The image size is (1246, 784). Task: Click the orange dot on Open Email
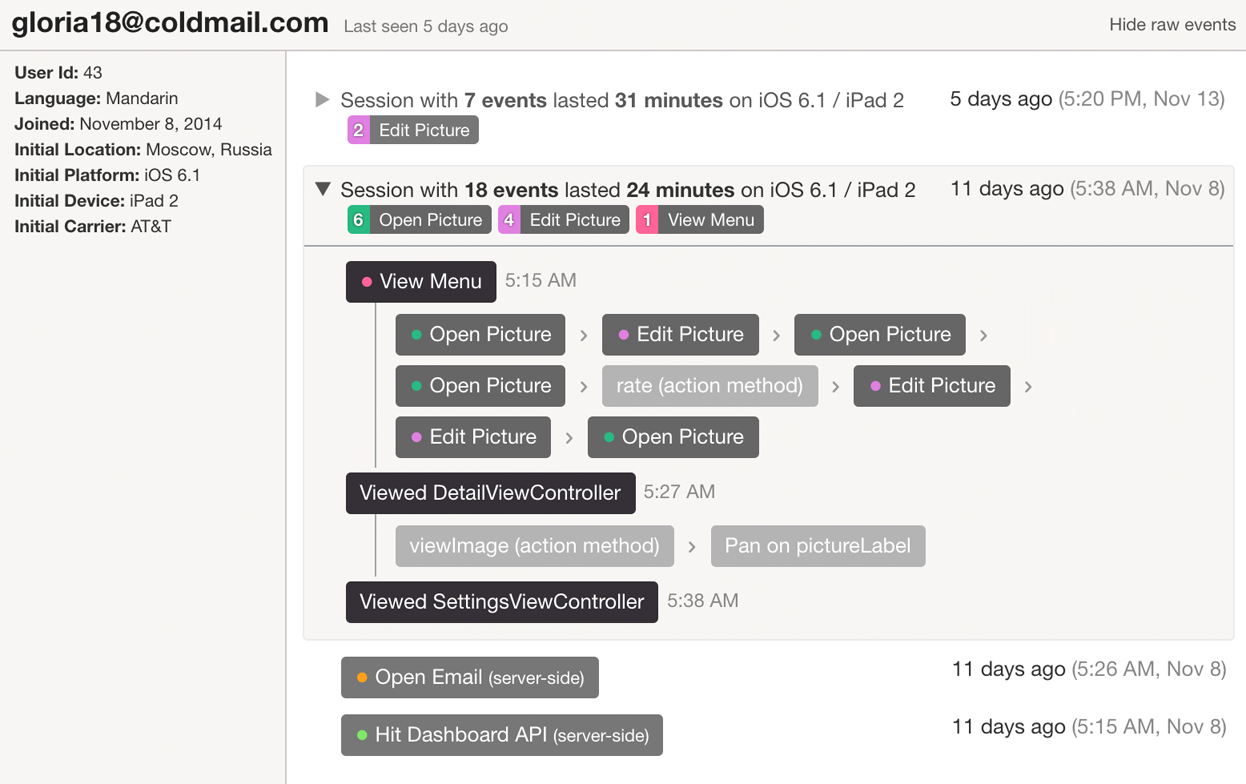pyautogui.click(x=362, y=678)
